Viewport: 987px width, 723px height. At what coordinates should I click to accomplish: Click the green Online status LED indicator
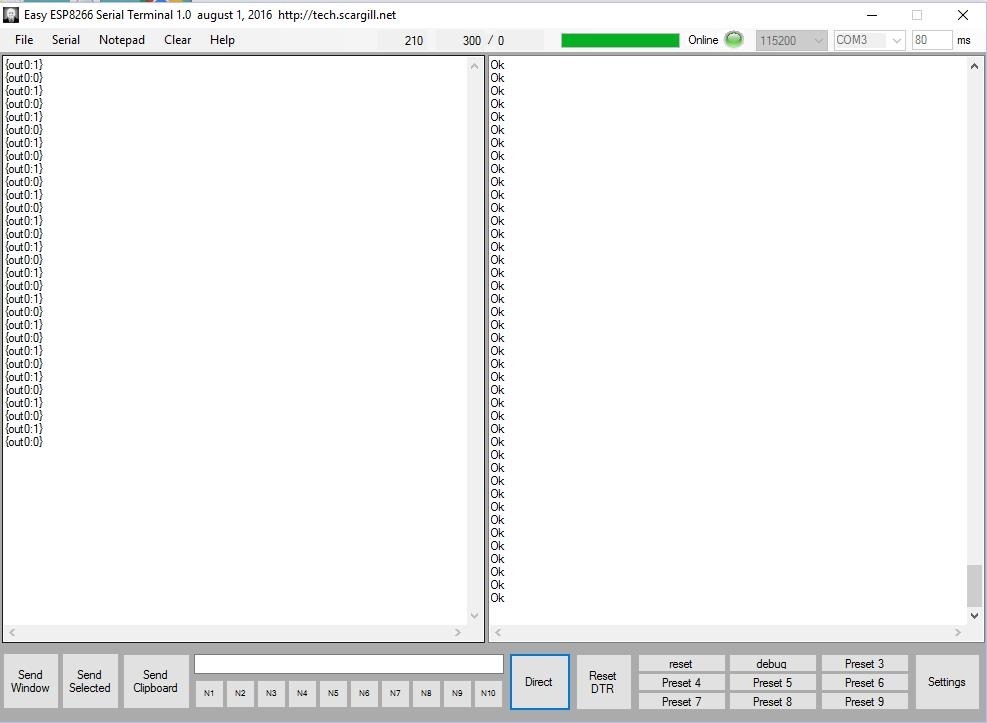tap(734, 40)
